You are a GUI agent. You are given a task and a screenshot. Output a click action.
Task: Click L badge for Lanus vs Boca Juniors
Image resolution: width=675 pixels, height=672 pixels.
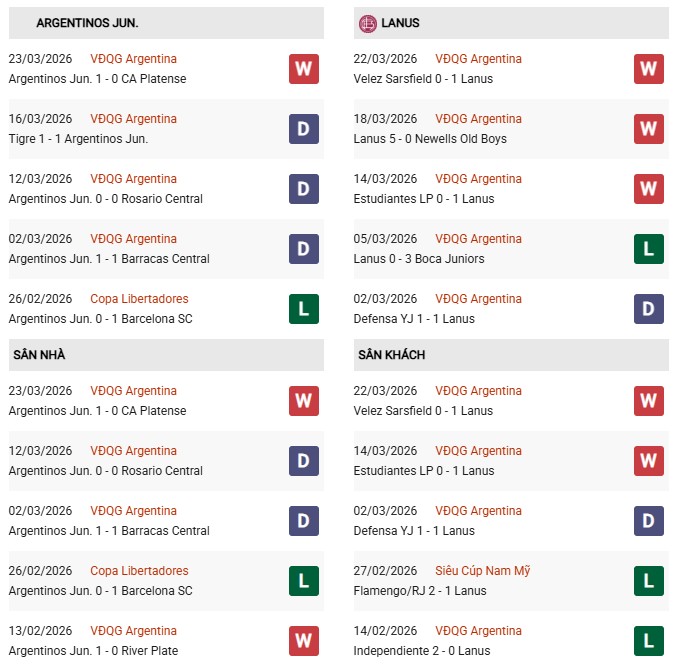[649, 249]
